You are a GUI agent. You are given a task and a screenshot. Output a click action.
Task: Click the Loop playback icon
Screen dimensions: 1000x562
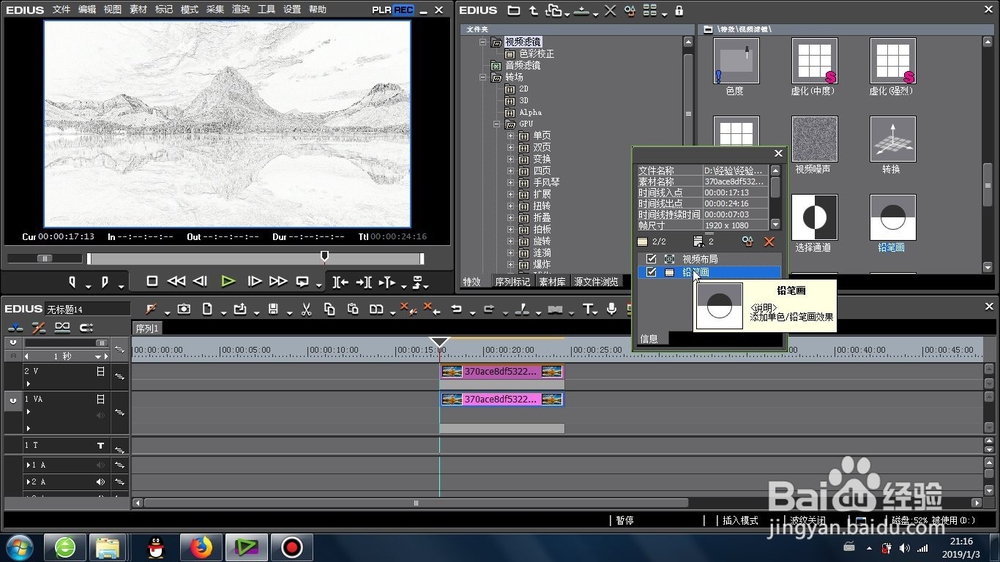302,281
